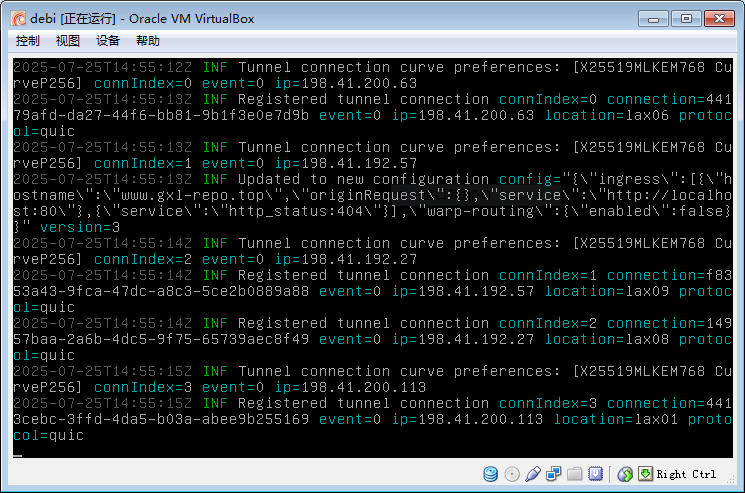Open the shared folders status icon
This screenshot has width=745, height=493.
pos(574,474)
